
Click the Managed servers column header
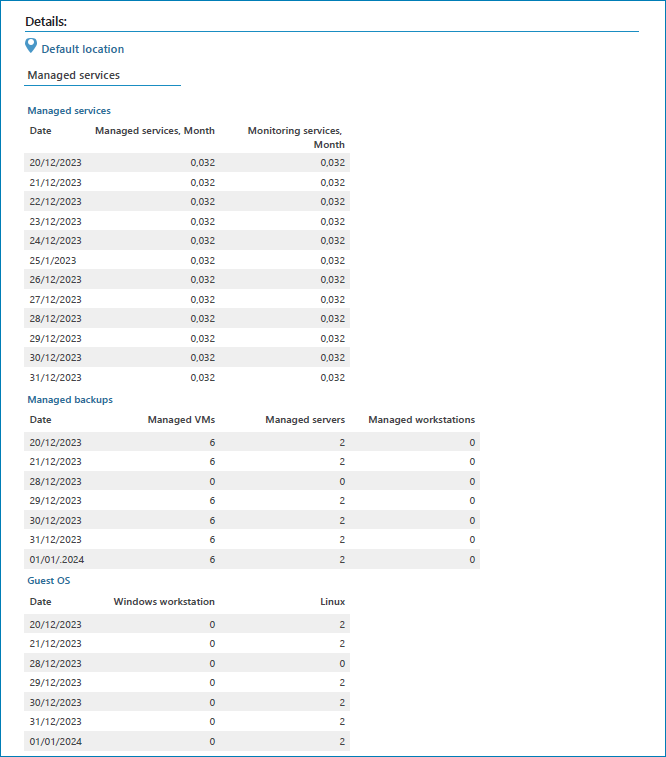pos(305,420)
